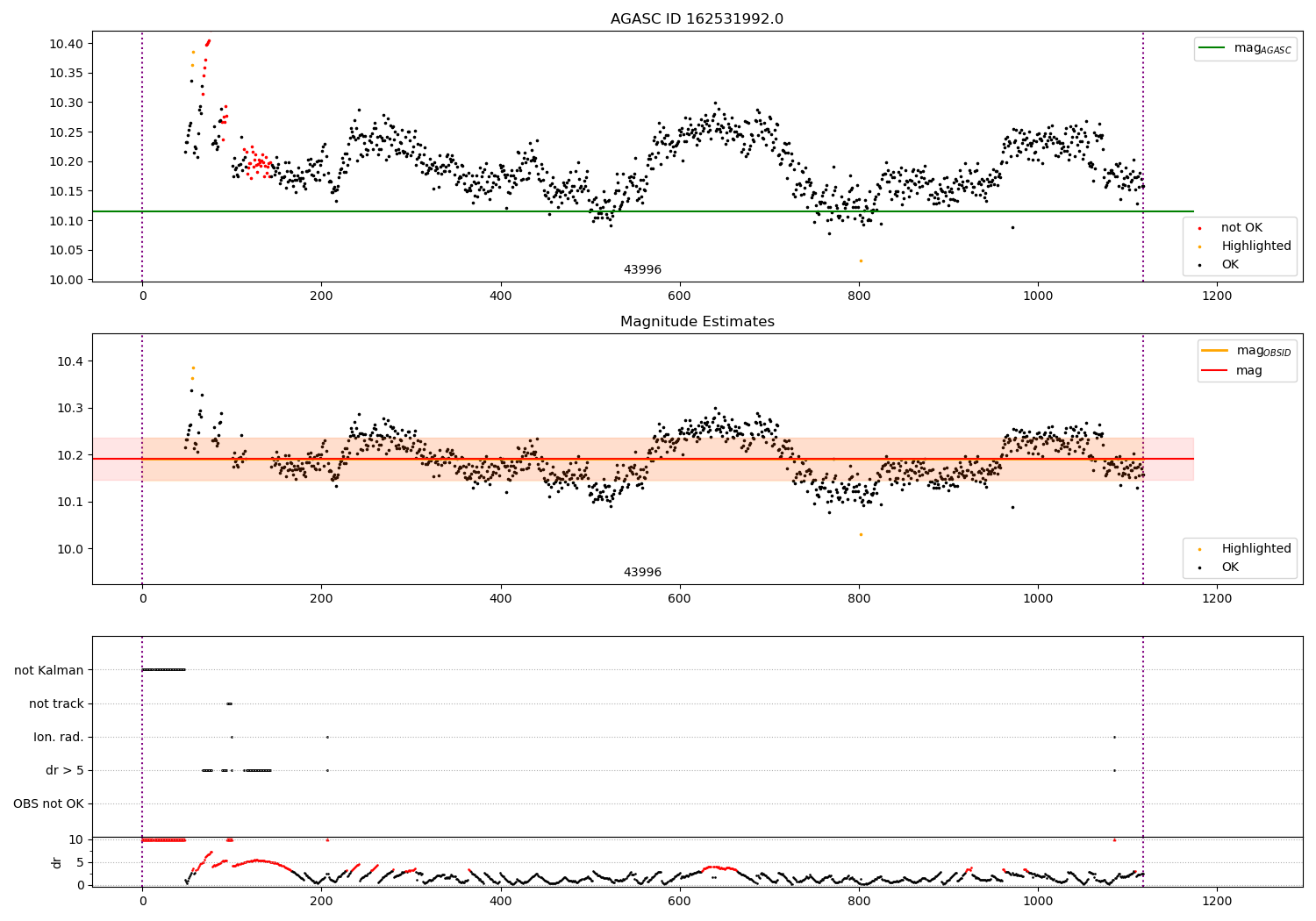Image resolution: width=1316 pixels, height=921 pixels.
Task: Click y-tick "10.35" on the top plot
Action: click(67, 73)
